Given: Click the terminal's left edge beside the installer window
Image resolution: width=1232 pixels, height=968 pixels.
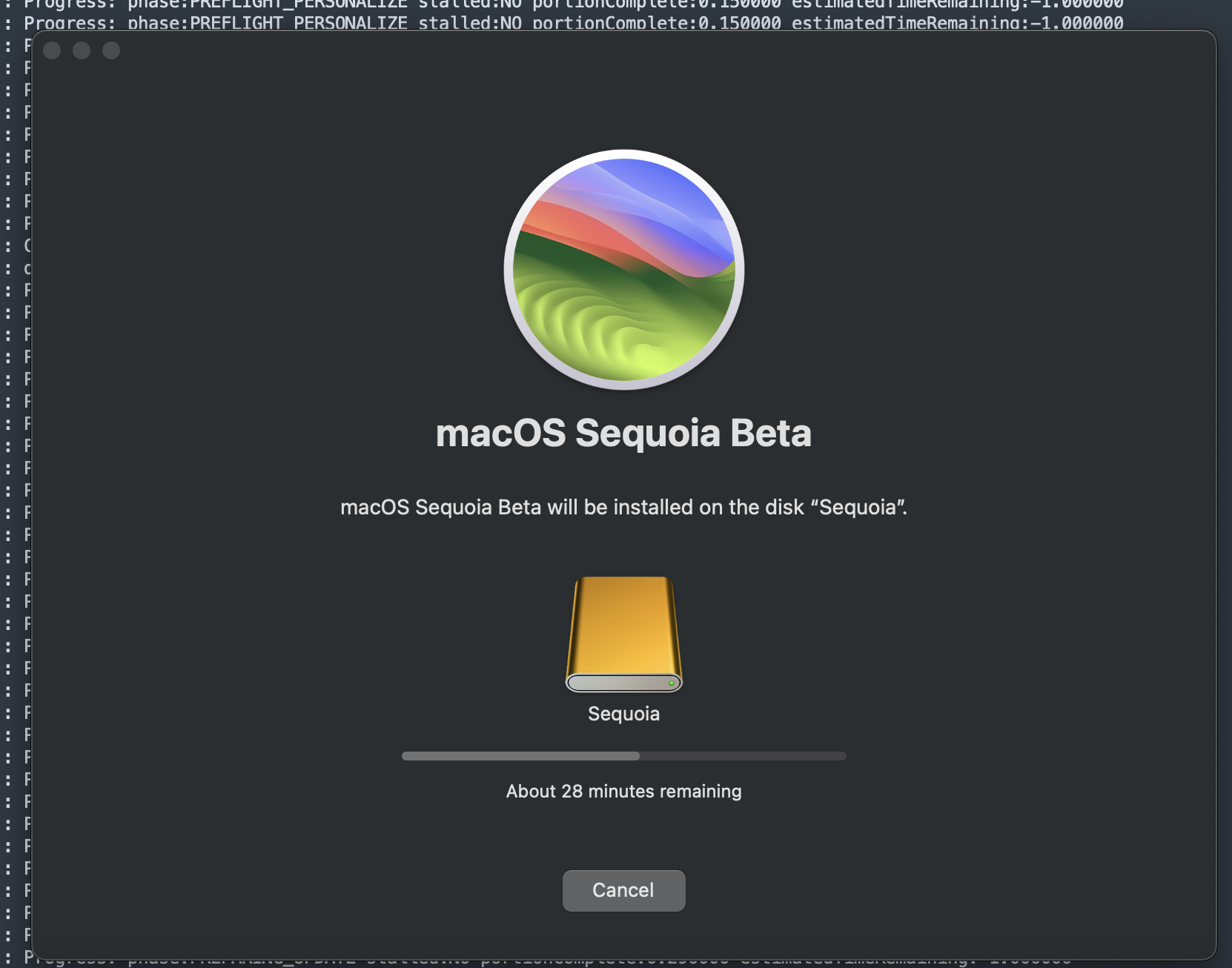Looking at the screenshot, I should (16, 489).
